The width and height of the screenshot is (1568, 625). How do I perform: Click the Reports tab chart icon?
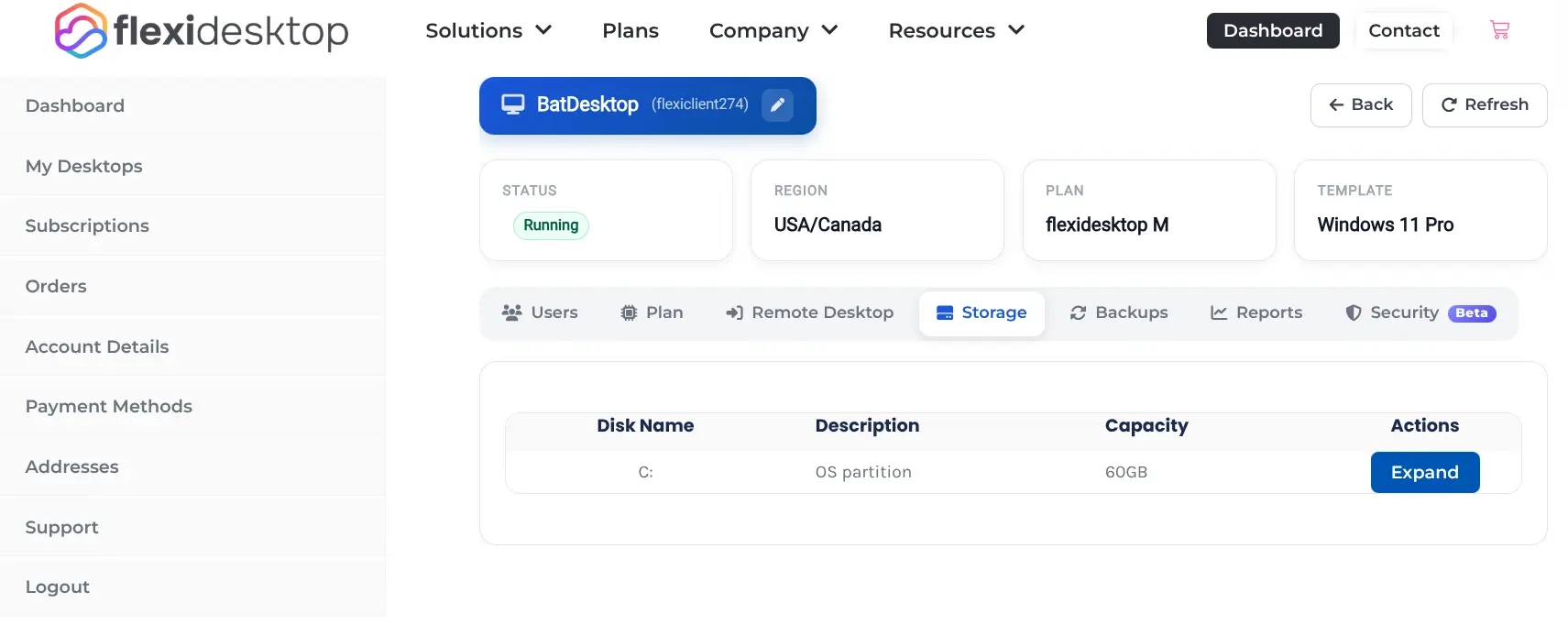coord(1219,312)
